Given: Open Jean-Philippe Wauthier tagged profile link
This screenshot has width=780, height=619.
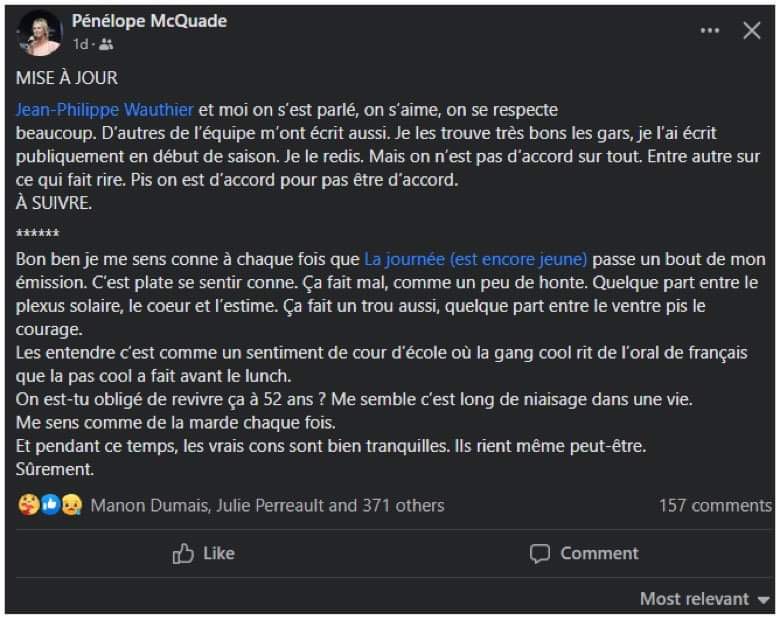Looking at the screenshot, I should (x=104, y=109).
